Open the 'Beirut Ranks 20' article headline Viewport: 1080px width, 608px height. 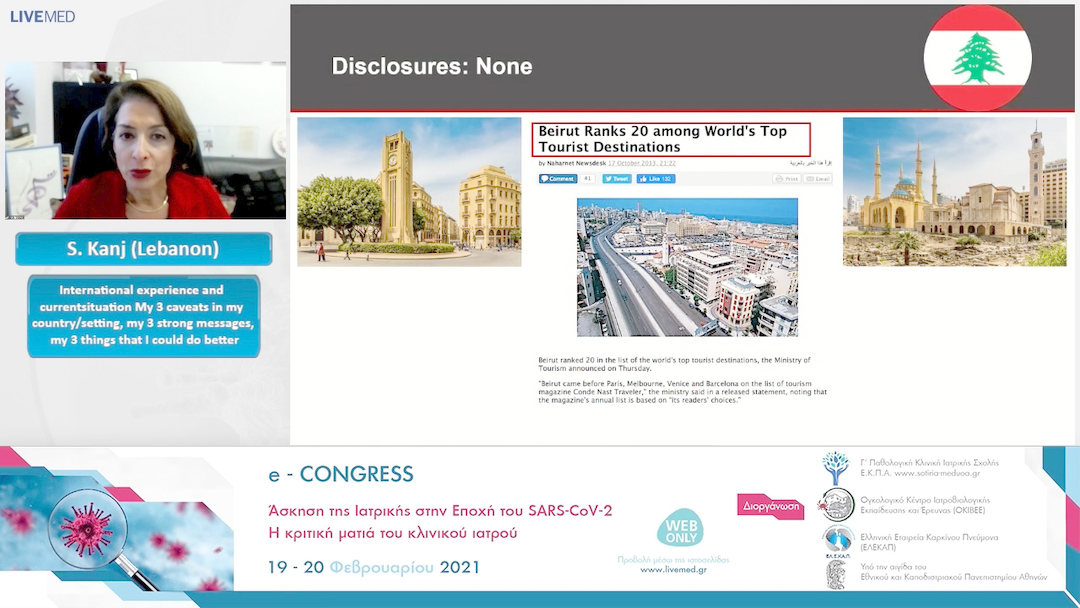pyautogui.click(x=671, y=139)
